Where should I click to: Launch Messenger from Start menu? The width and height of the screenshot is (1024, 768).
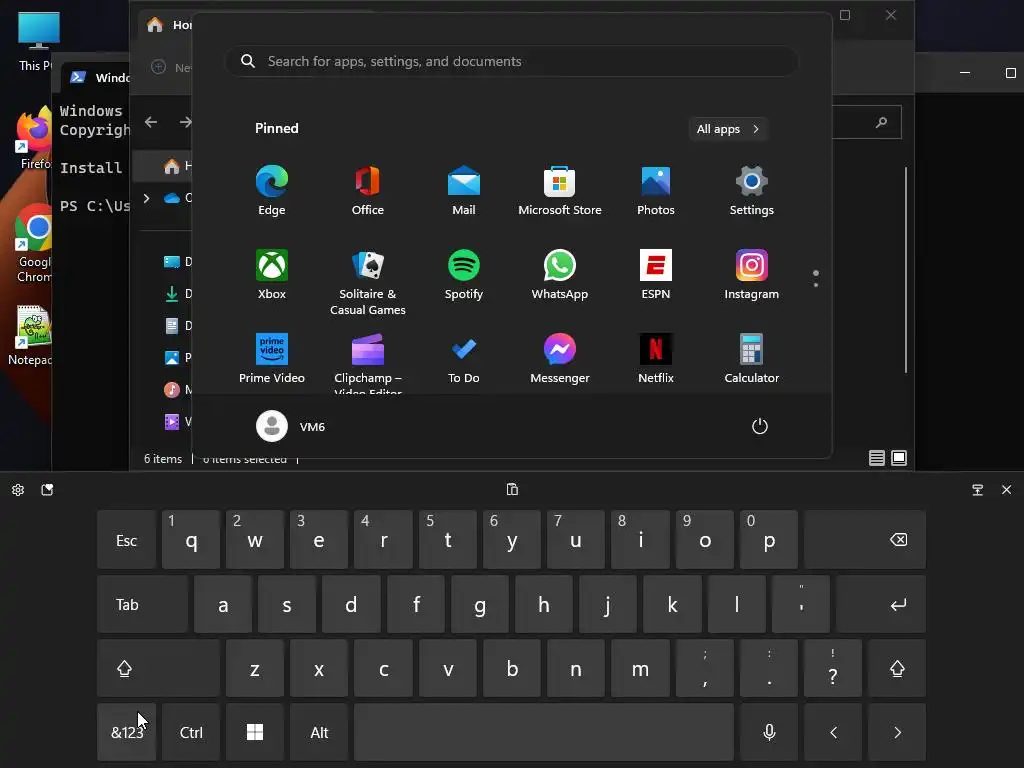(x=560, y=359)
